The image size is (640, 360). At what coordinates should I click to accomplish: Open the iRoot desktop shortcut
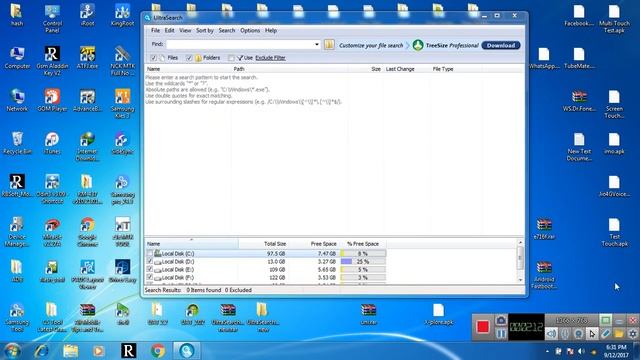(87, 16)
